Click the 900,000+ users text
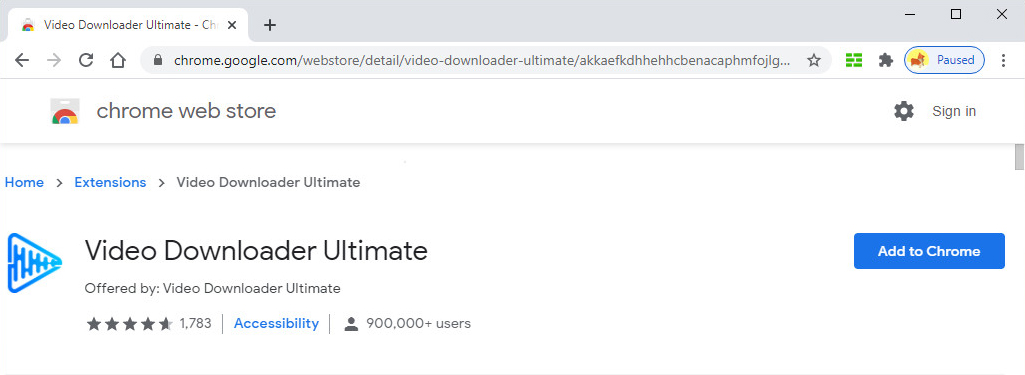This screenshot has height=375, width=1025. (x=418, y=323)
